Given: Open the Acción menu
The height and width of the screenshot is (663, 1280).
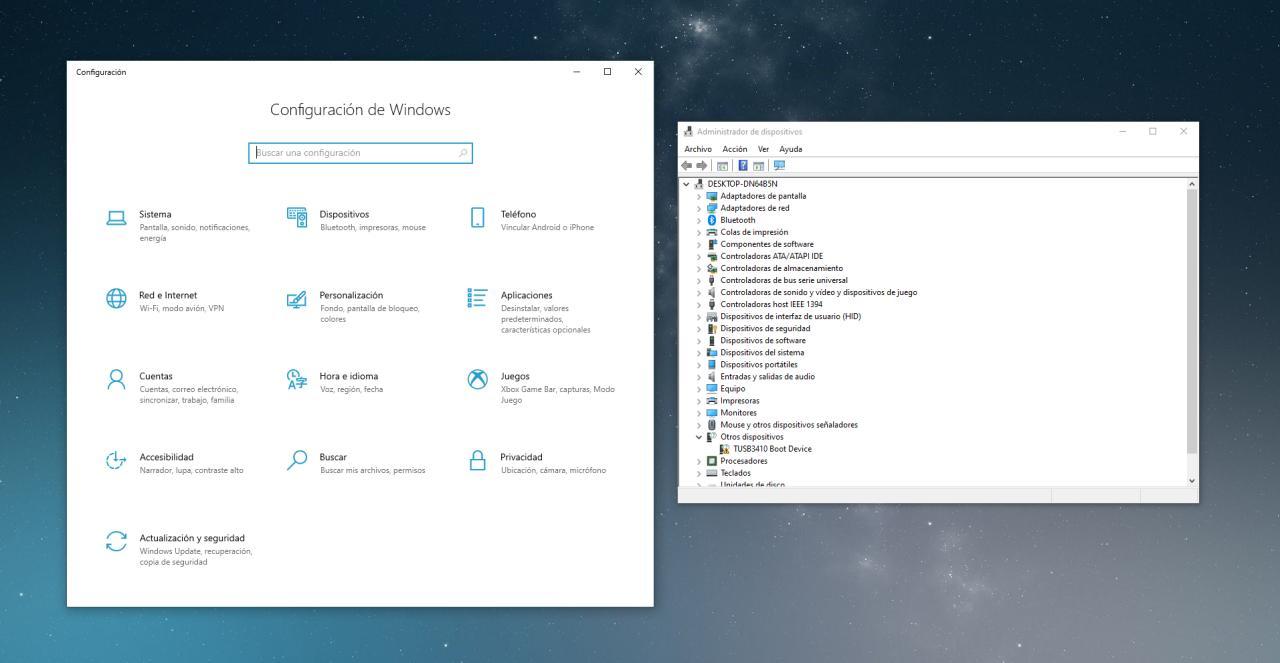Looking at the screenshot, I should (x=735, y=149).
